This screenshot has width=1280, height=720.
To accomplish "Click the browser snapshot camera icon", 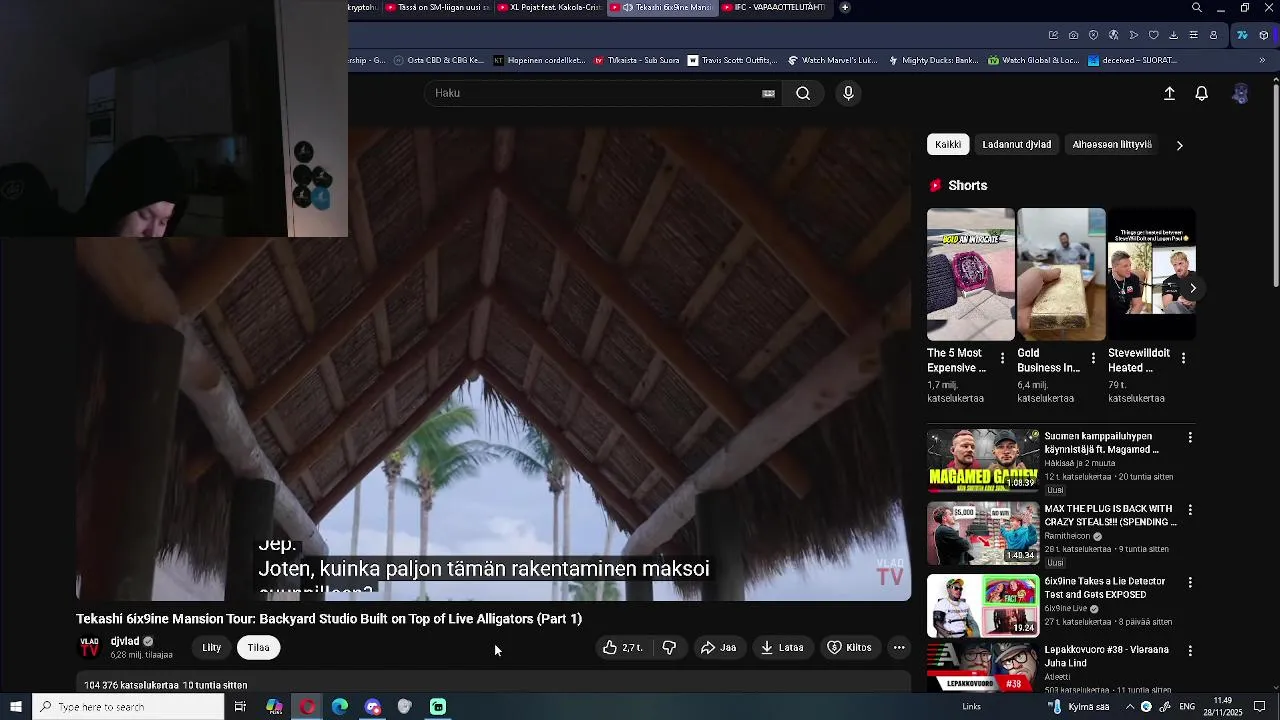I will tap(1073, 35).
